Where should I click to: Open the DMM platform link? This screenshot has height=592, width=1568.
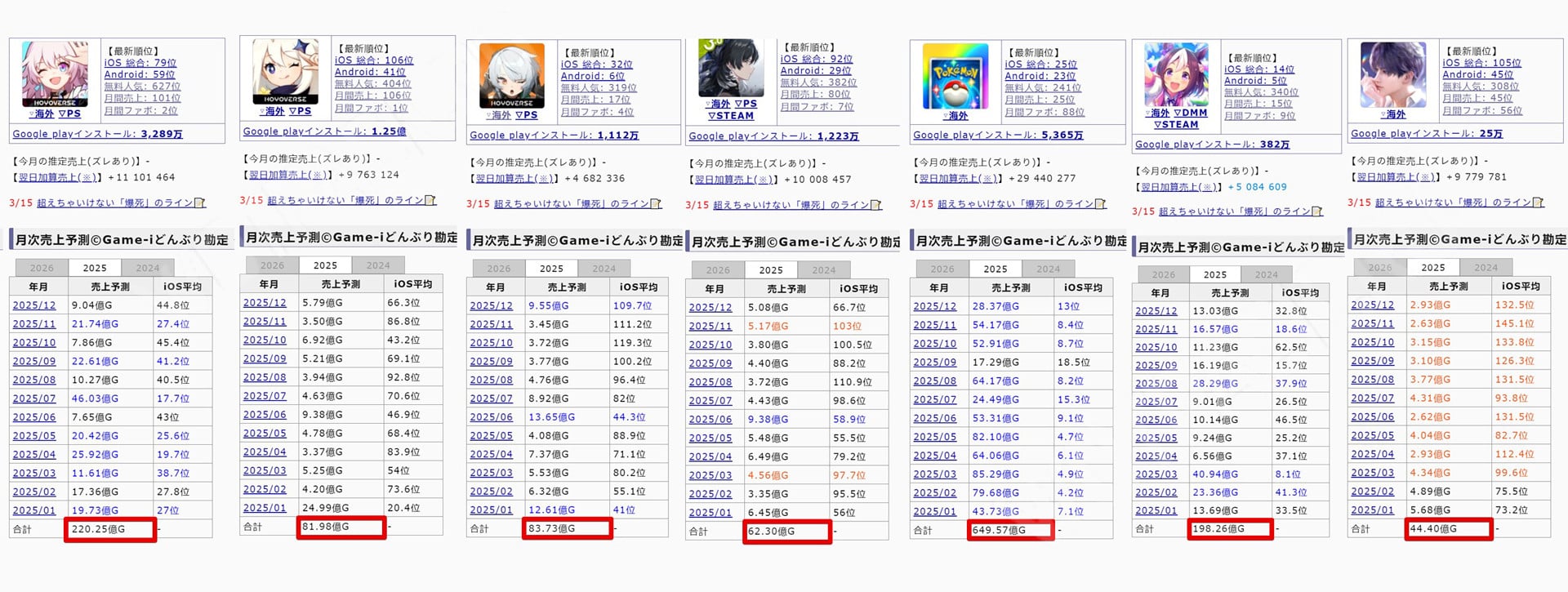(x=1189, y=113)
